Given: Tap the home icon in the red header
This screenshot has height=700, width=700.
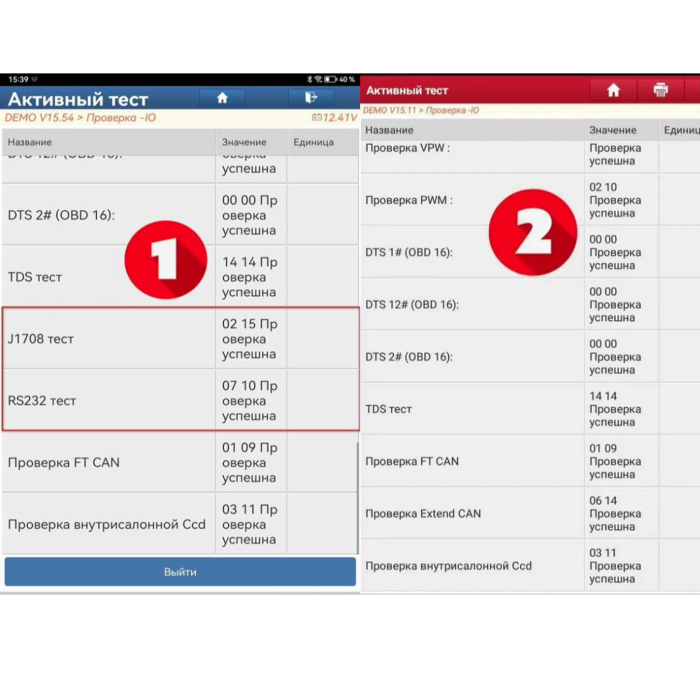Looking at the screenshot, I should click(x=613, y=90).
